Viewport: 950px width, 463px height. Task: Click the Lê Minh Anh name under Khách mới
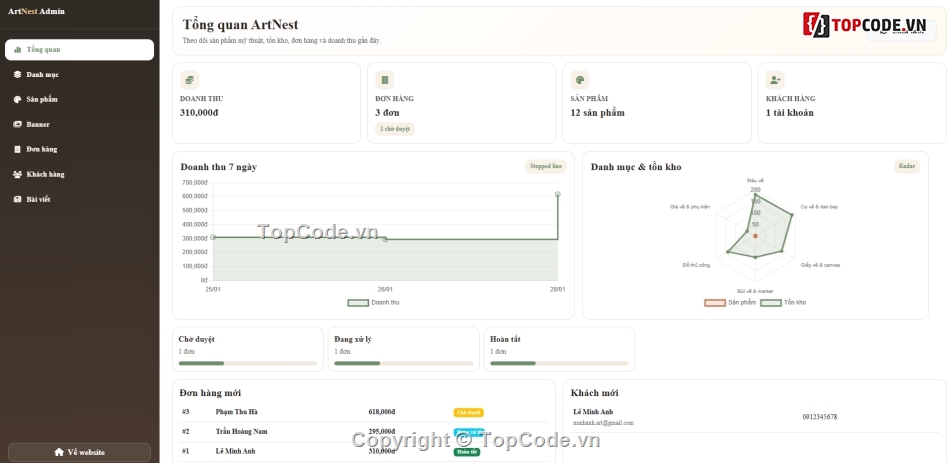coord(593,412)
